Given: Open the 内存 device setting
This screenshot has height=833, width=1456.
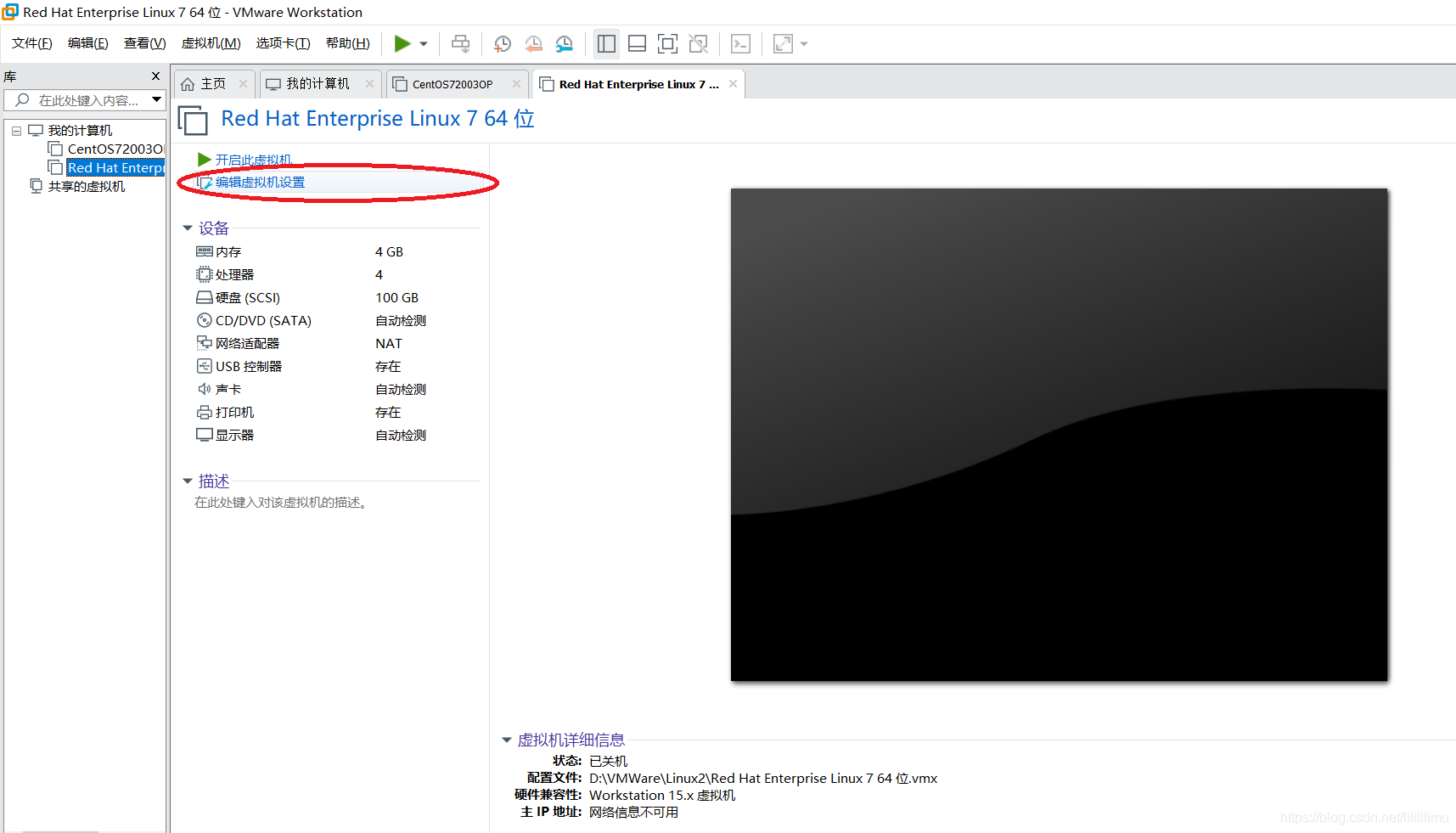Looking at the screenshot, I should coord(219,252).
